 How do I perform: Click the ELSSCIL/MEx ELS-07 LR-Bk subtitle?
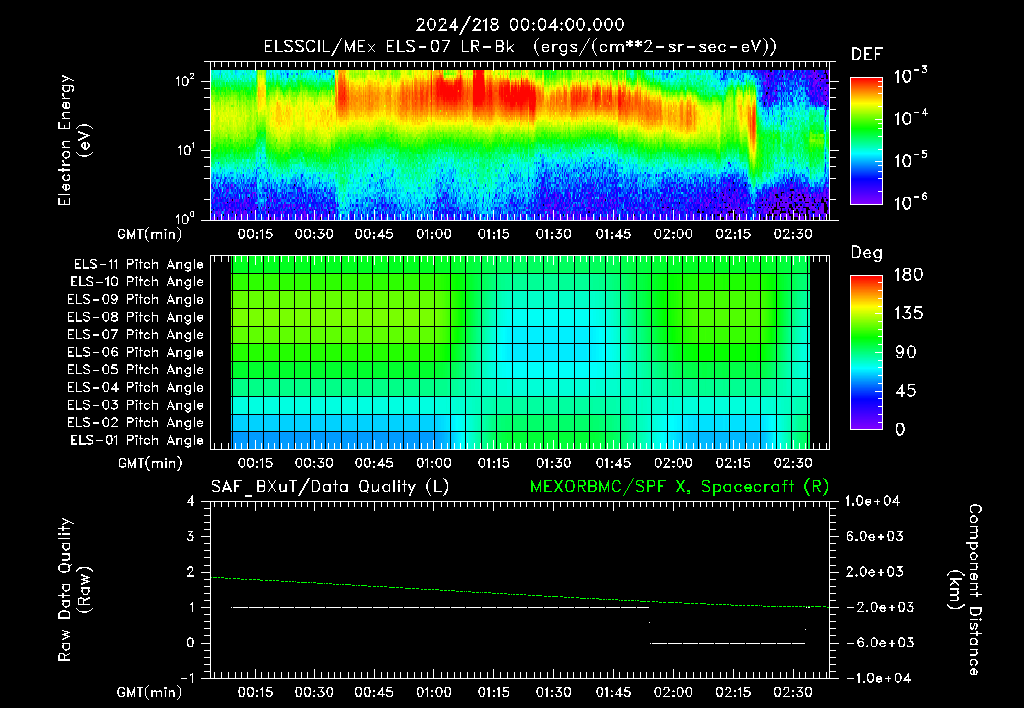coord(389,47)
